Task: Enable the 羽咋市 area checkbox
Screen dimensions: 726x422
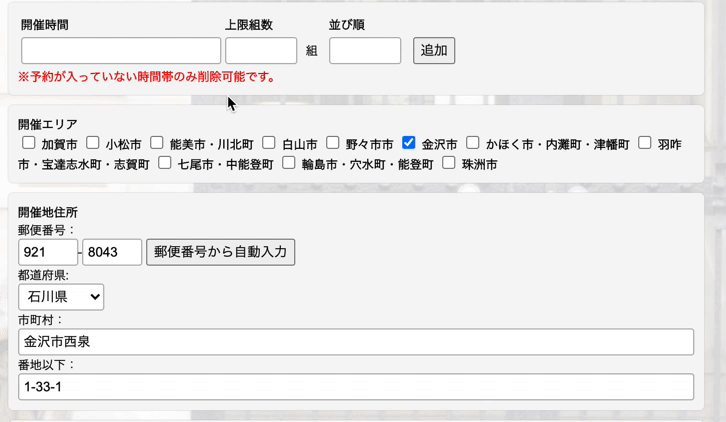Action: [645, 143]
